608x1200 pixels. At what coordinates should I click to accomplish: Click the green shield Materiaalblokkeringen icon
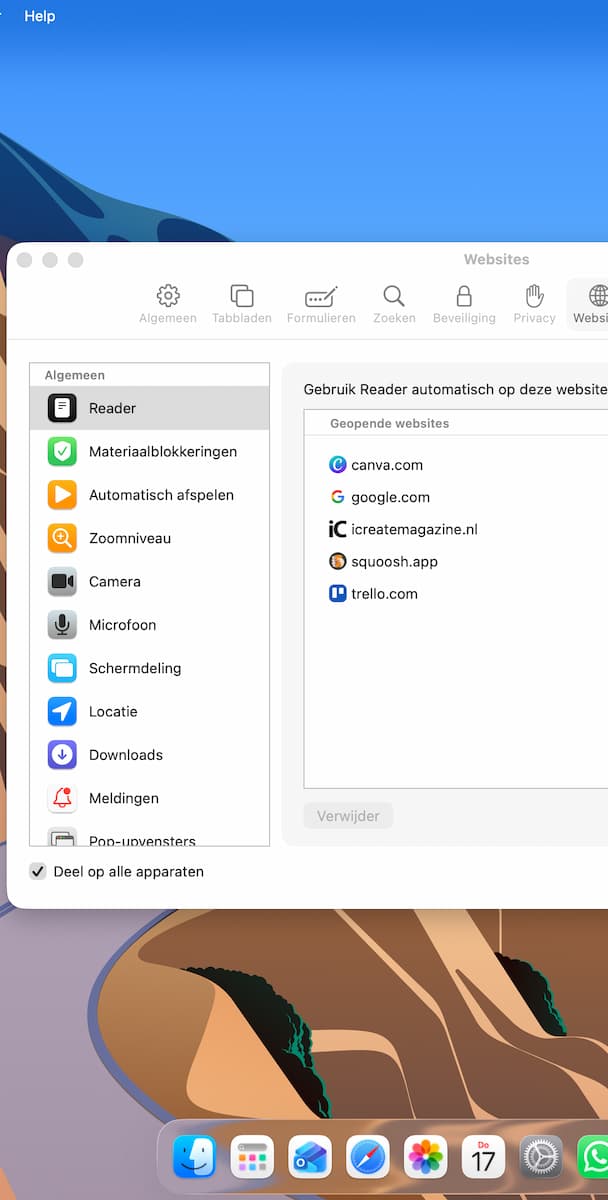tap(62, 451)
